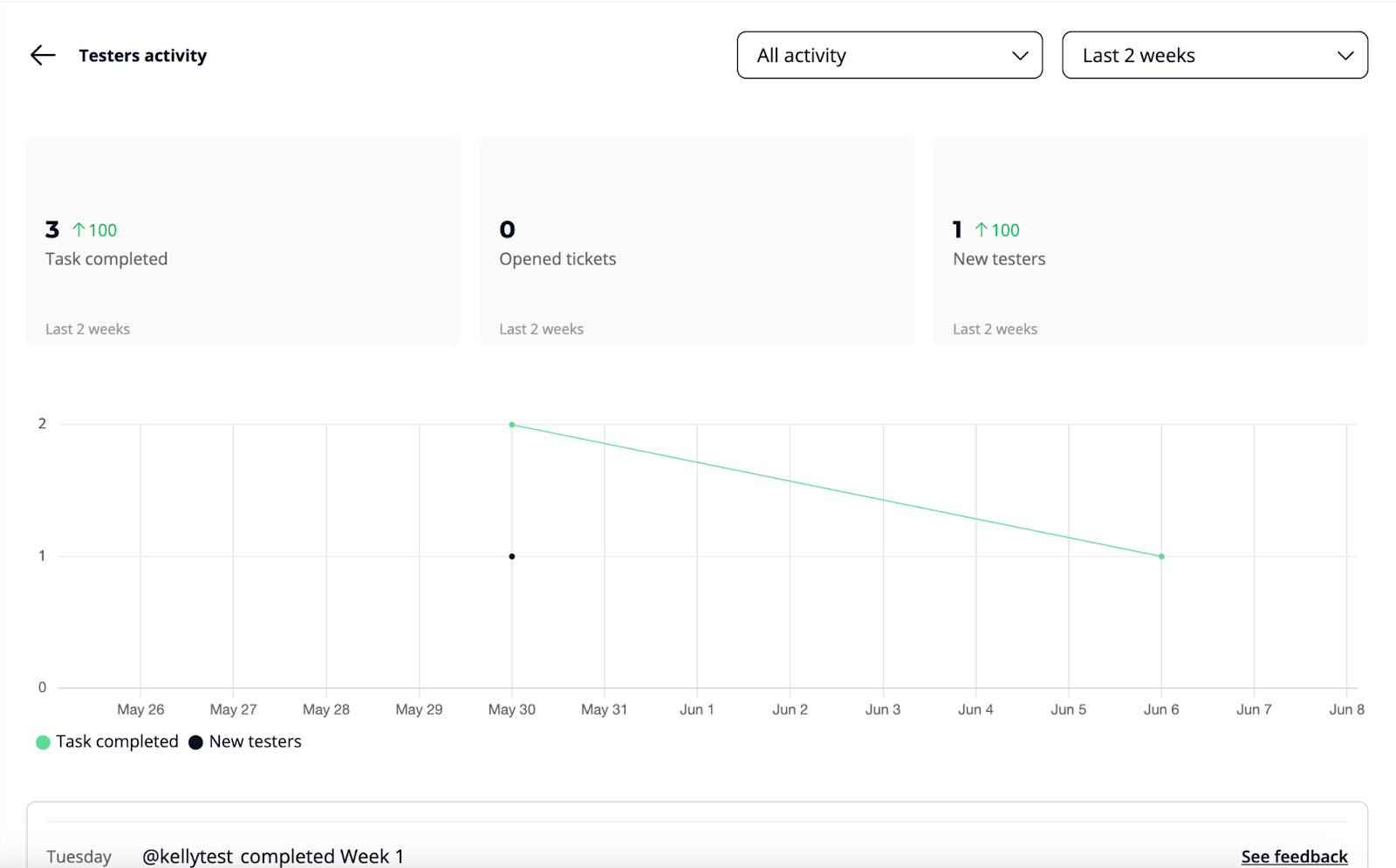
Task: Click the green data point on May 30
Action: pyautogui.click(x=512, y=425)
